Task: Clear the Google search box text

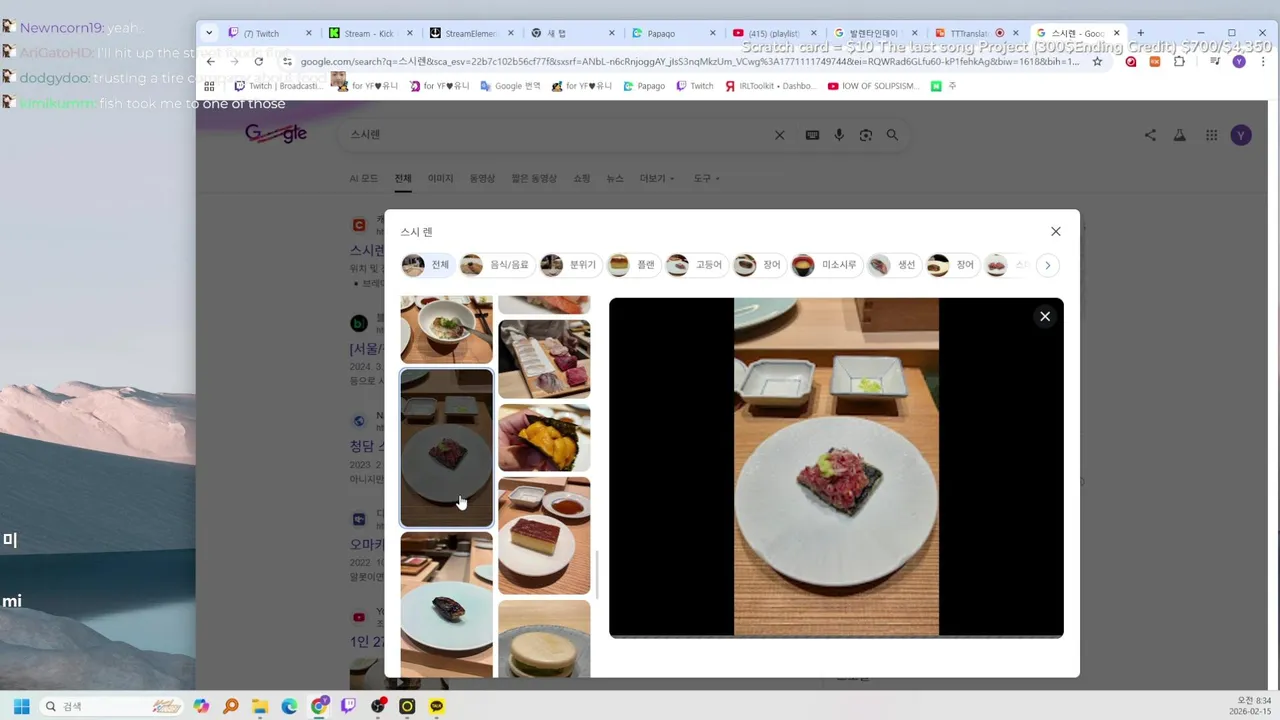Action: click(780, 135)
